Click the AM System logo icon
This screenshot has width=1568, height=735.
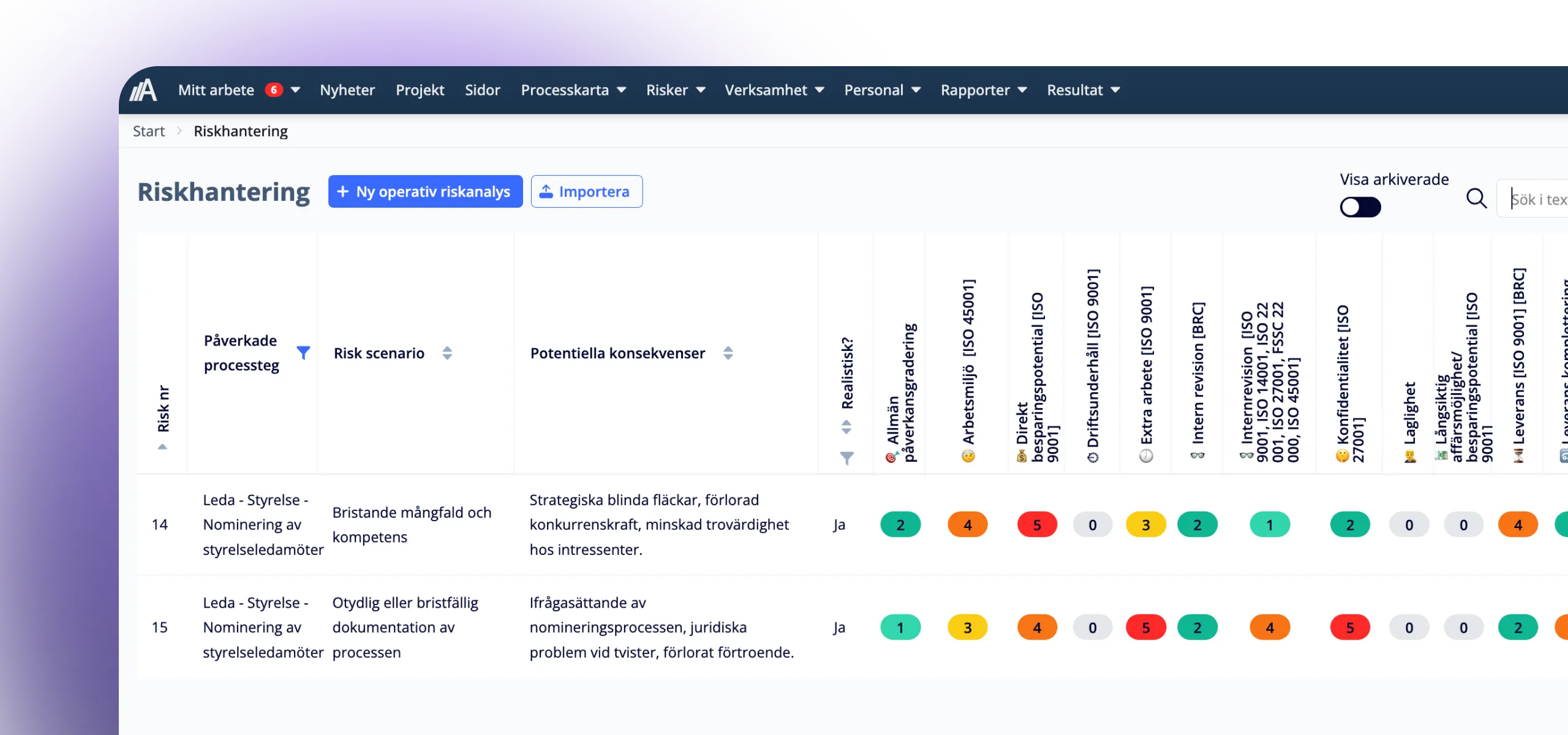pyautogui.click(x=143, y=90)
